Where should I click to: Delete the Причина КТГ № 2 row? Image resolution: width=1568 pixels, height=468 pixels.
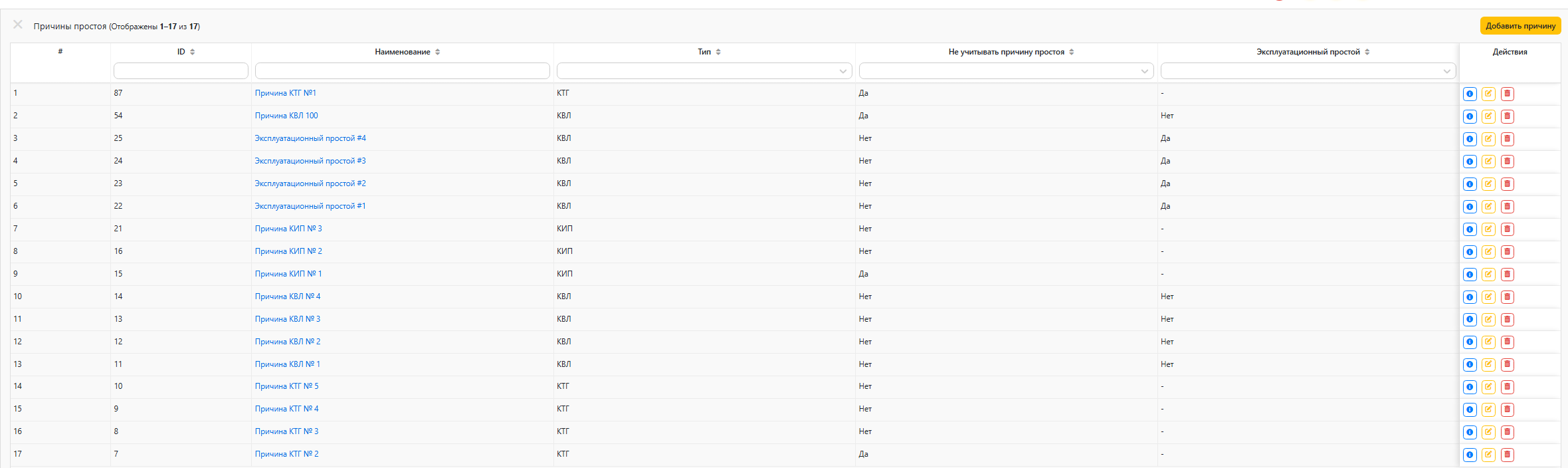point(1508,455)
